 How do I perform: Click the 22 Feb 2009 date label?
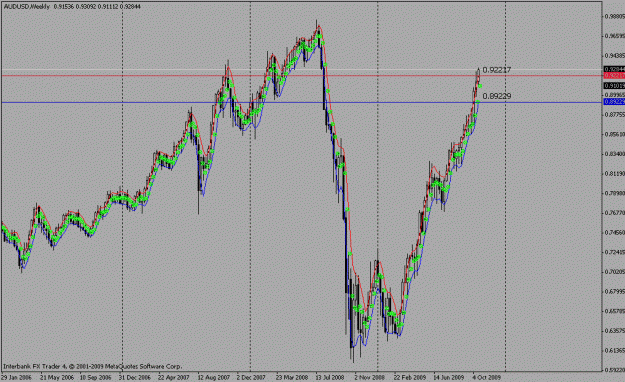tap(410, 377)
